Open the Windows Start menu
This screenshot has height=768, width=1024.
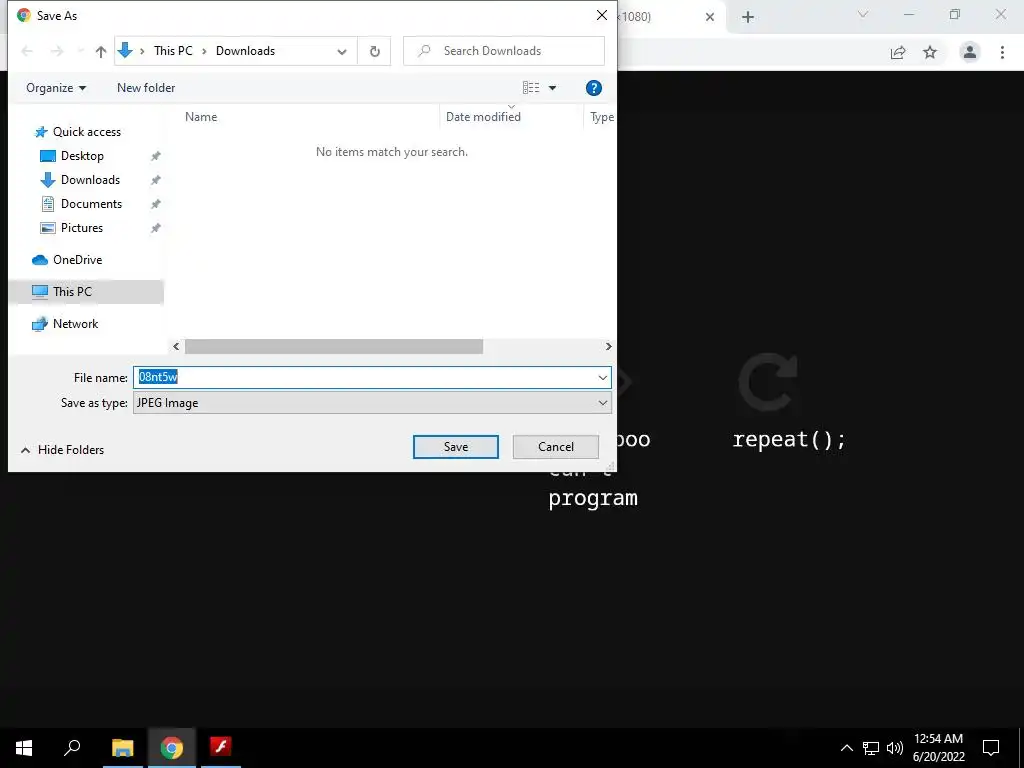tap(24, 747)
